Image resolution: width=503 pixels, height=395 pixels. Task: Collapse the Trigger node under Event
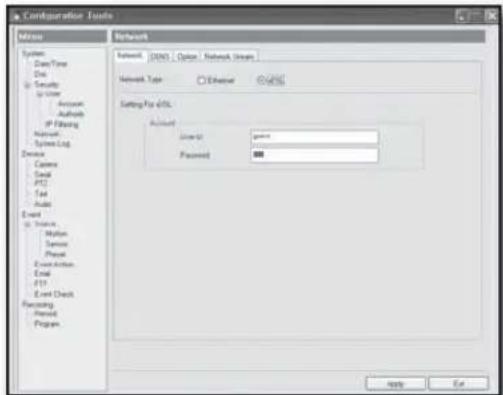[28, 224]
